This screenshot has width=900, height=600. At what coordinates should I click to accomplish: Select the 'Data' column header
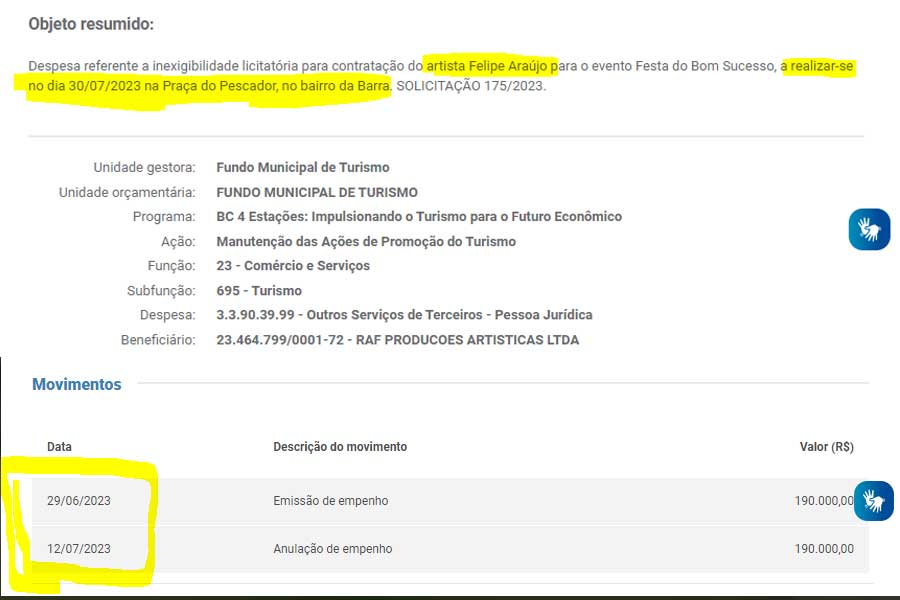pyautogui.click(x=59, y=447)
